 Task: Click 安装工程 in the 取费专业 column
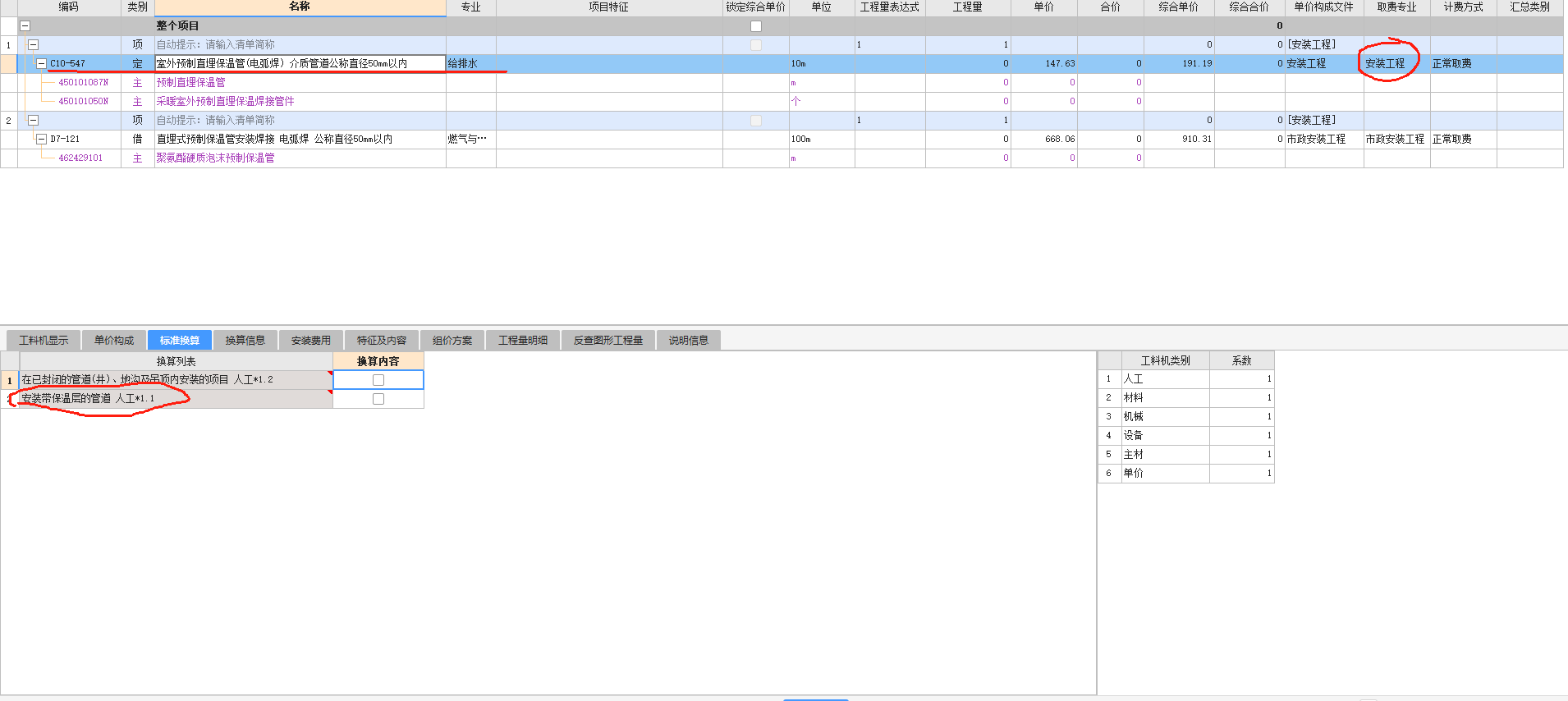pos(1397,64)
